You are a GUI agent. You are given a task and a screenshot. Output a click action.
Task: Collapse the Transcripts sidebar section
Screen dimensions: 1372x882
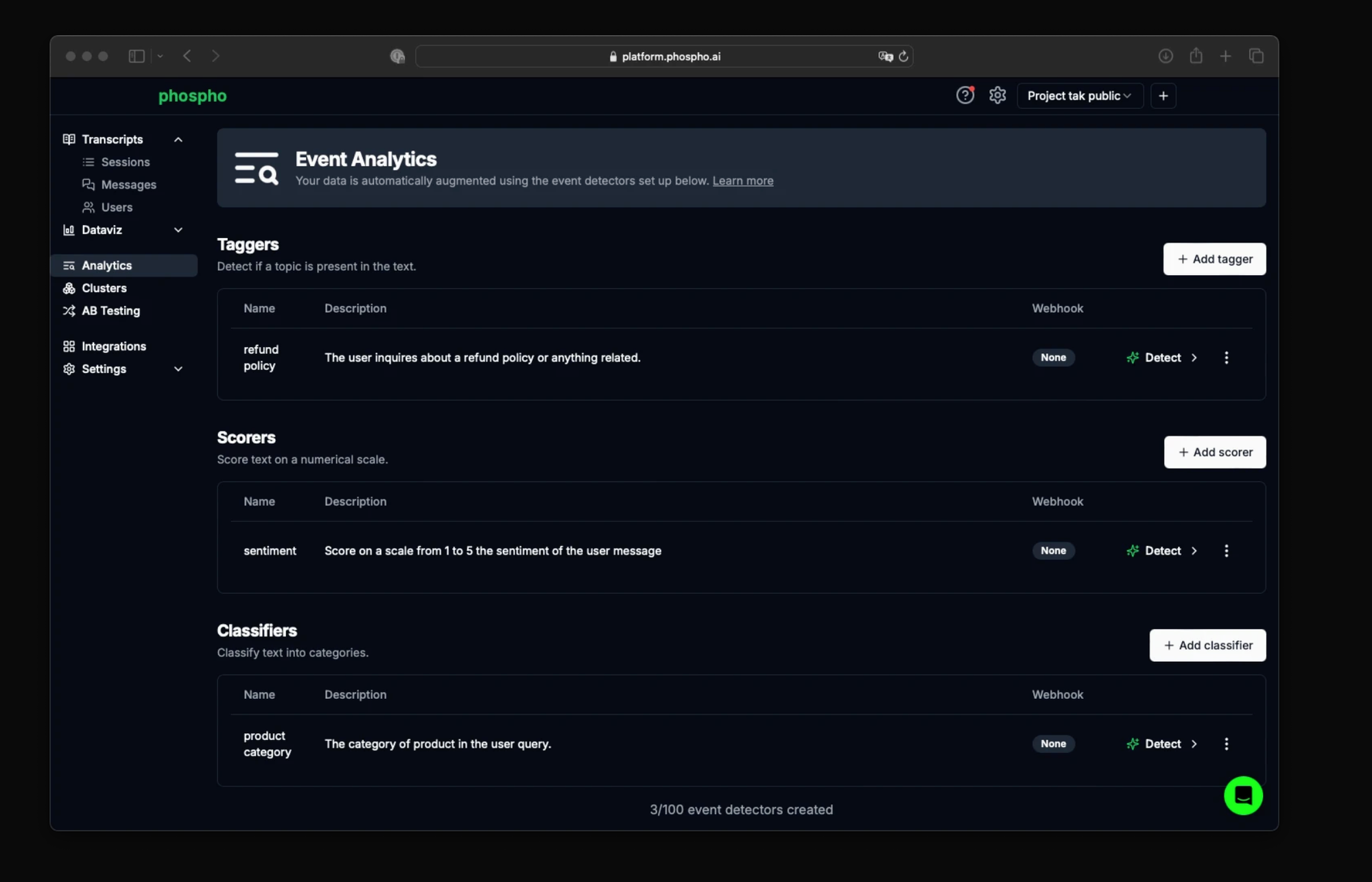point(178,139)
